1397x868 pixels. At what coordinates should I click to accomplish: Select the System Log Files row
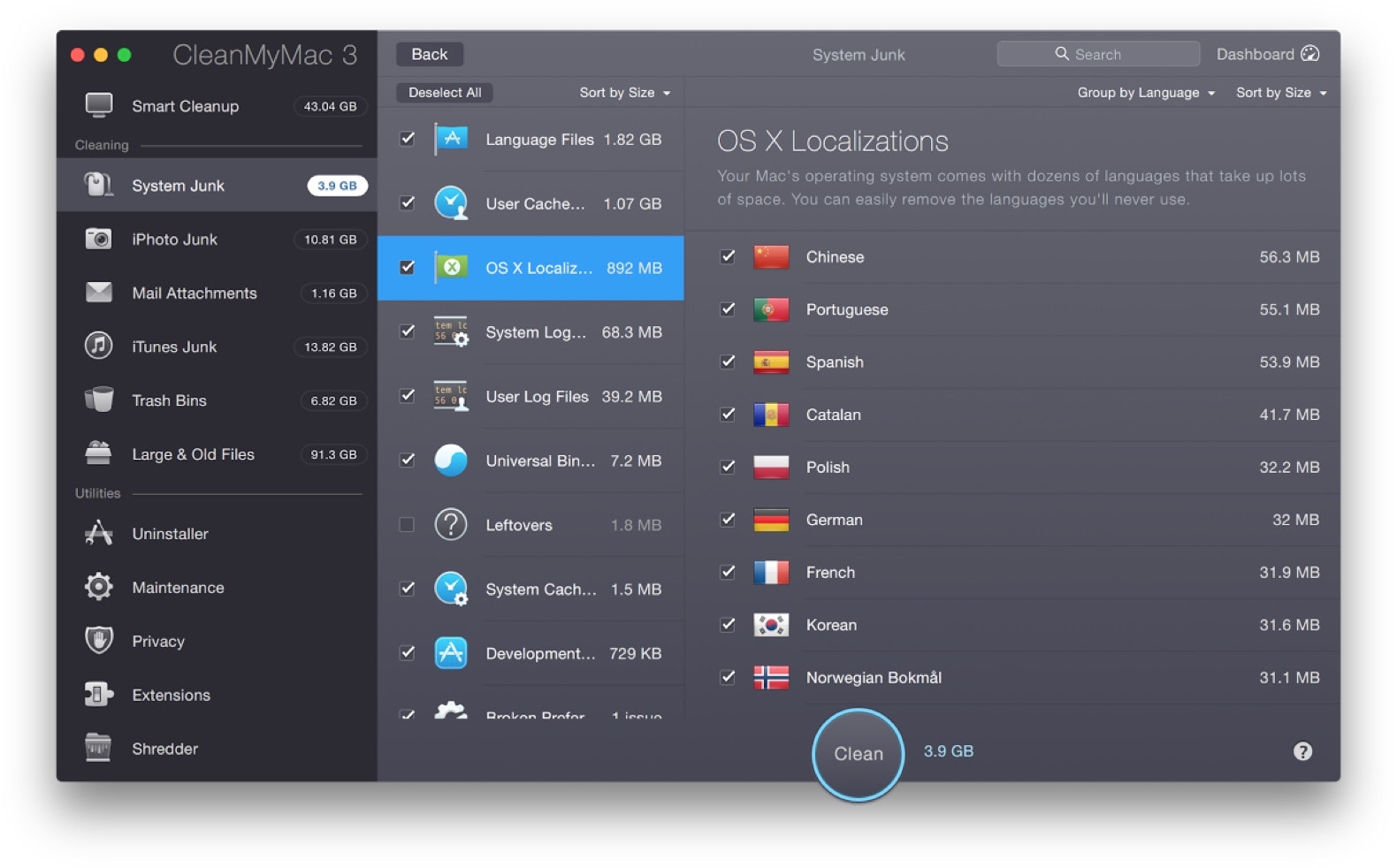tap(531, 332)
